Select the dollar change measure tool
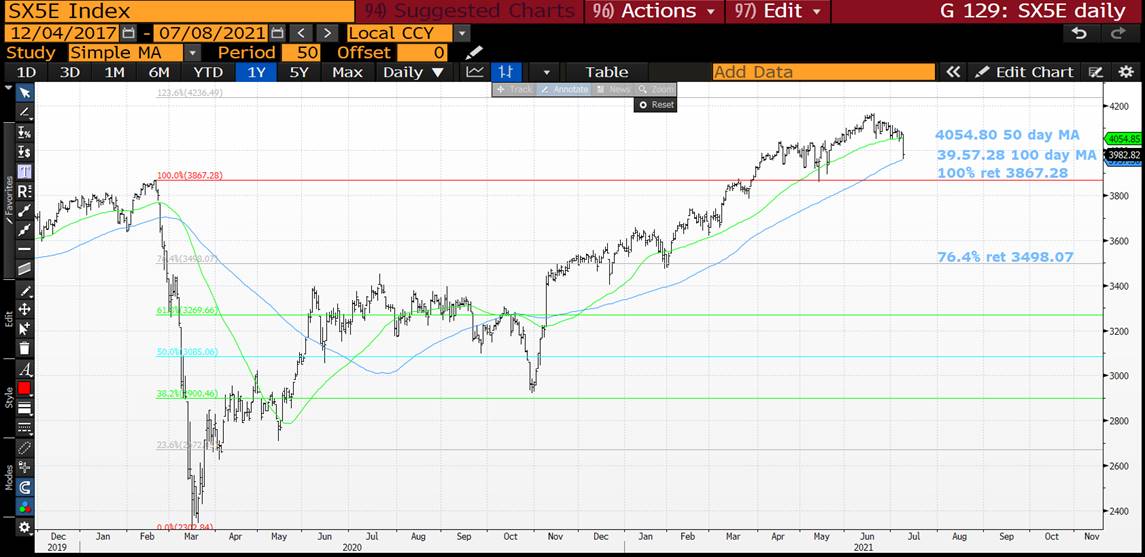 (x=24, y=152)
